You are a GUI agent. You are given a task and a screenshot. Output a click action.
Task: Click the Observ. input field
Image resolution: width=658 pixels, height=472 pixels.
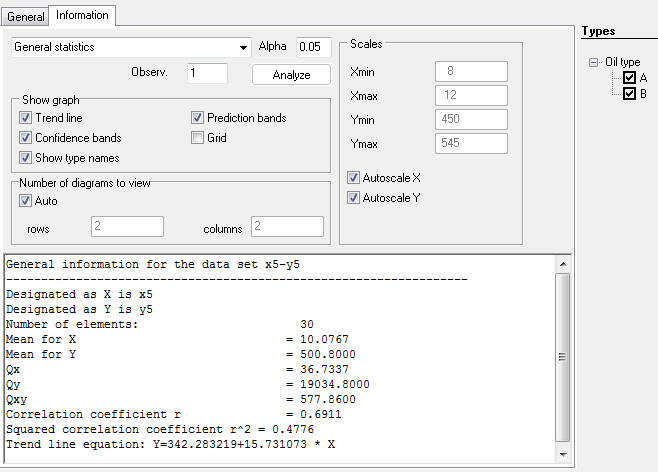[x=206, y=73]
